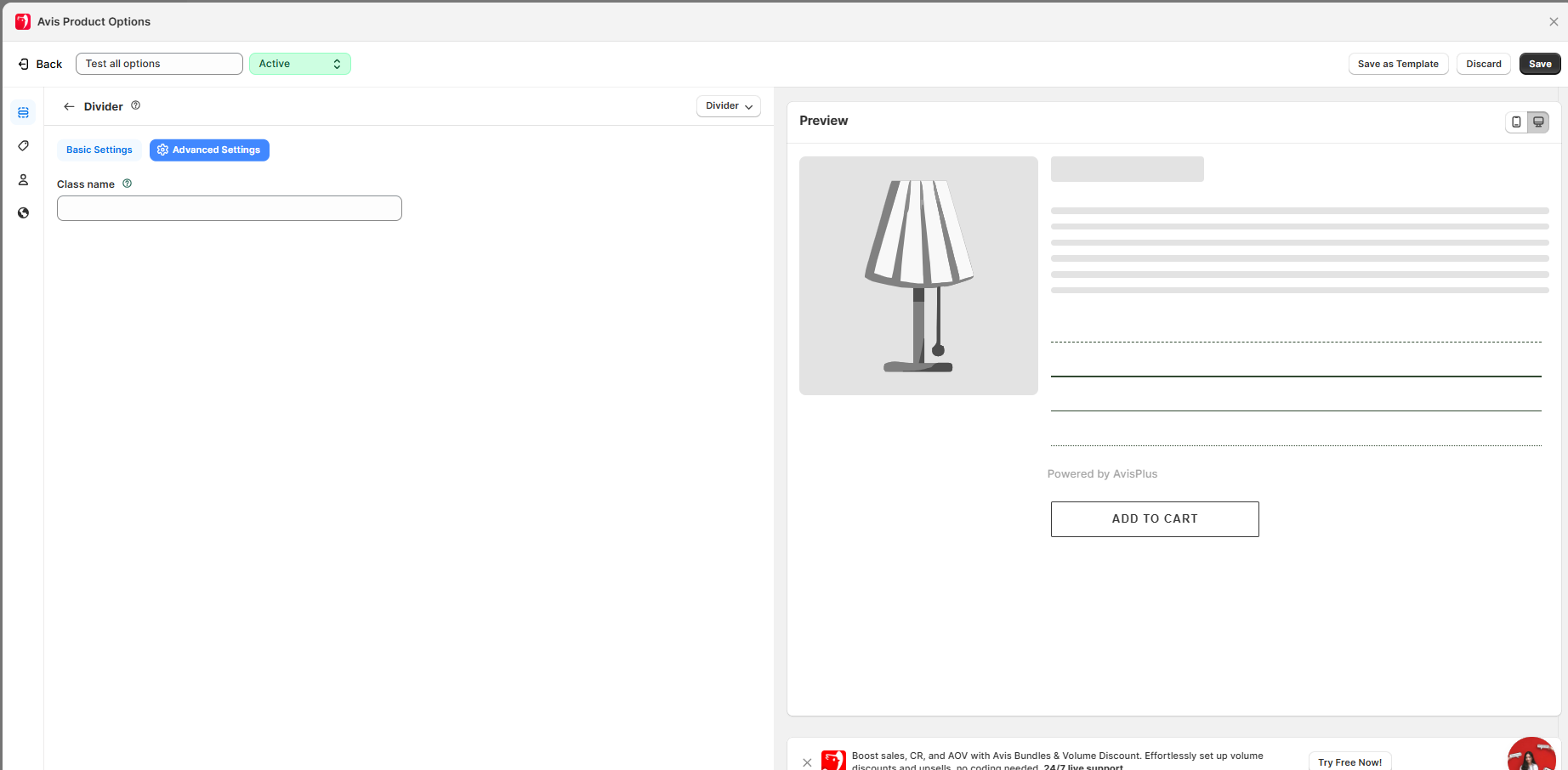
Task: Switch preview to desktop view
Action: click(x=1538, y=122)
